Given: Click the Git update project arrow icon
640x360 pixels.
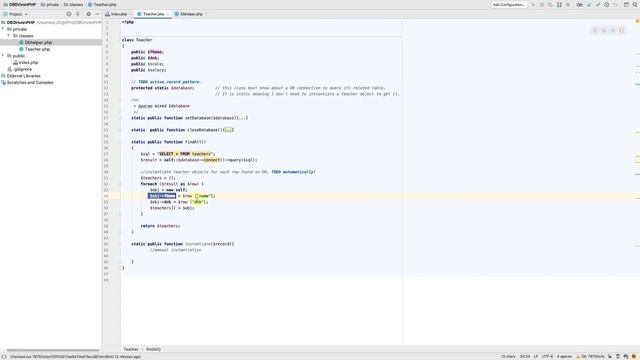Looking at the screenshot, I should (x=589, y=4).
